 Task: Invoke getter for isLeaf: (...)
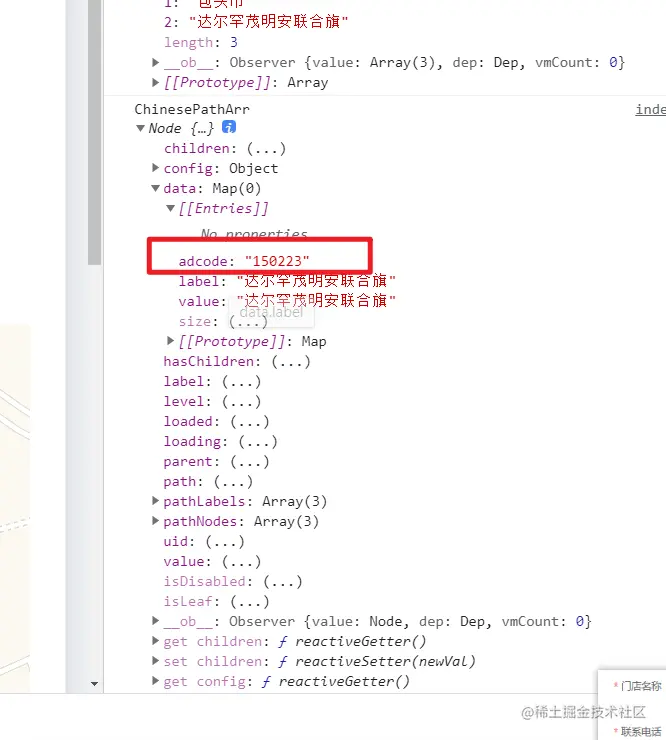tap(250, 602)
